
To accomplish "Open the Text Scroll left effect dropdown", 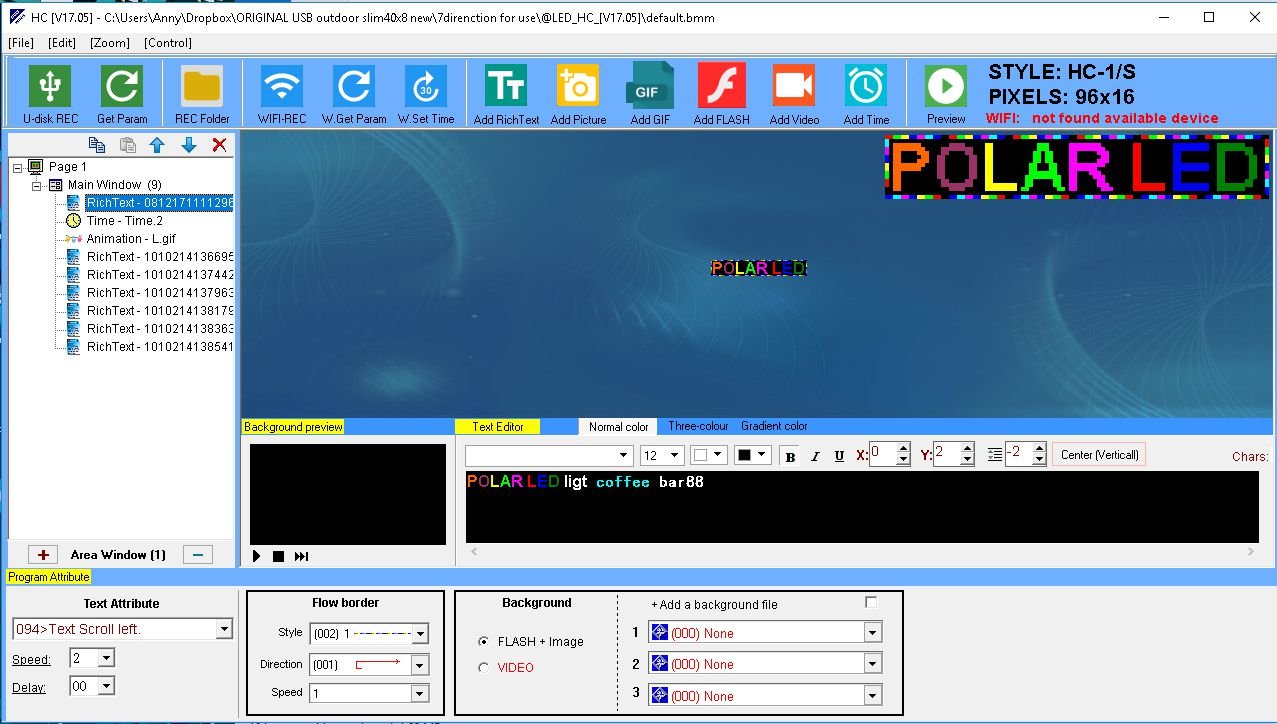I will (x=224, y=629).
